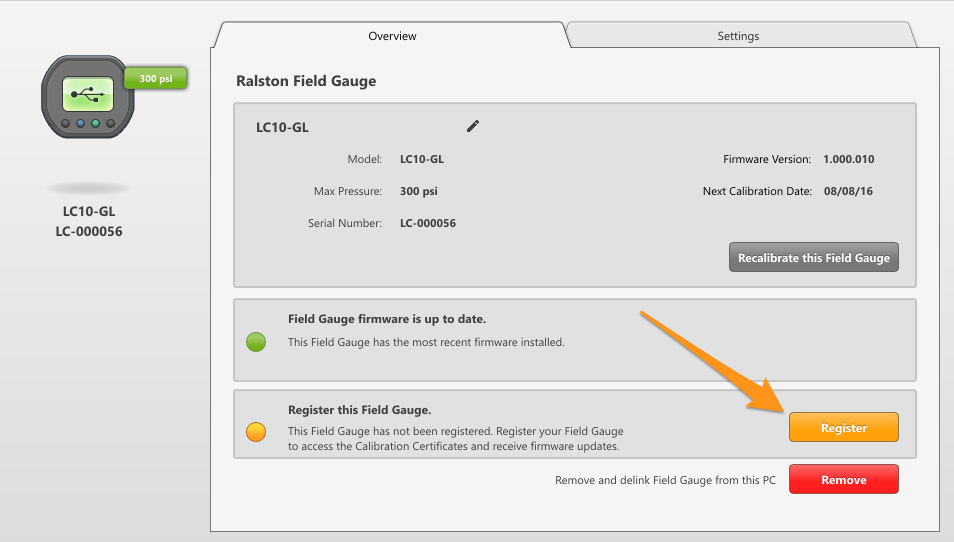Click 'Field Gauge firmware is up to date.'
954x542 pixels.
pos(387,319)
